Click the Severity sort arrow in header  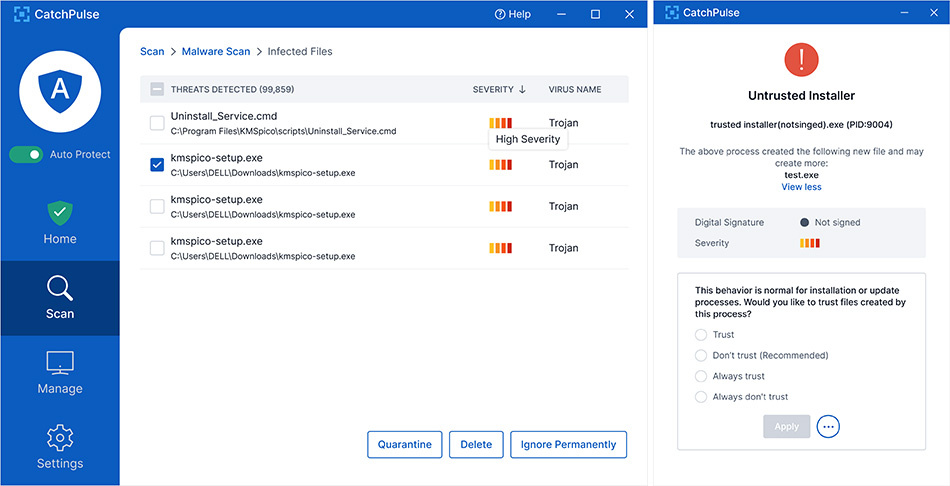click(522, 89)
